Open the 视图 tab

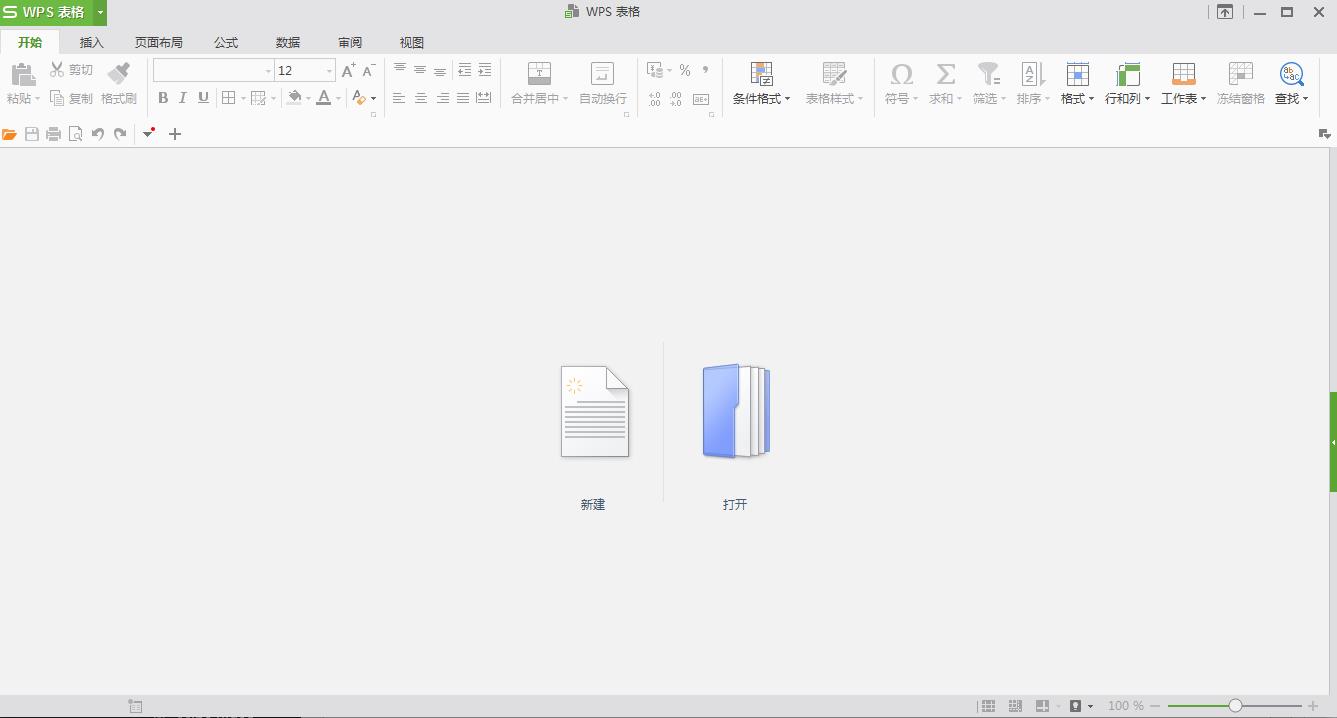412,42
